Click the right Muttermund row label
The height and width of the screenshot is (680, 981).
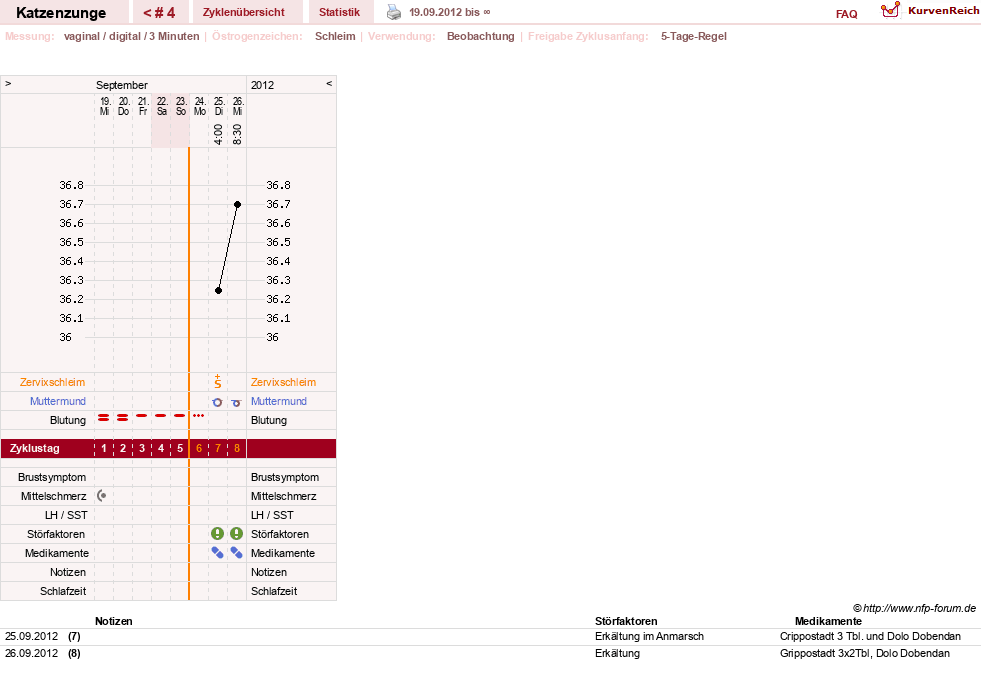pos(279,401)
